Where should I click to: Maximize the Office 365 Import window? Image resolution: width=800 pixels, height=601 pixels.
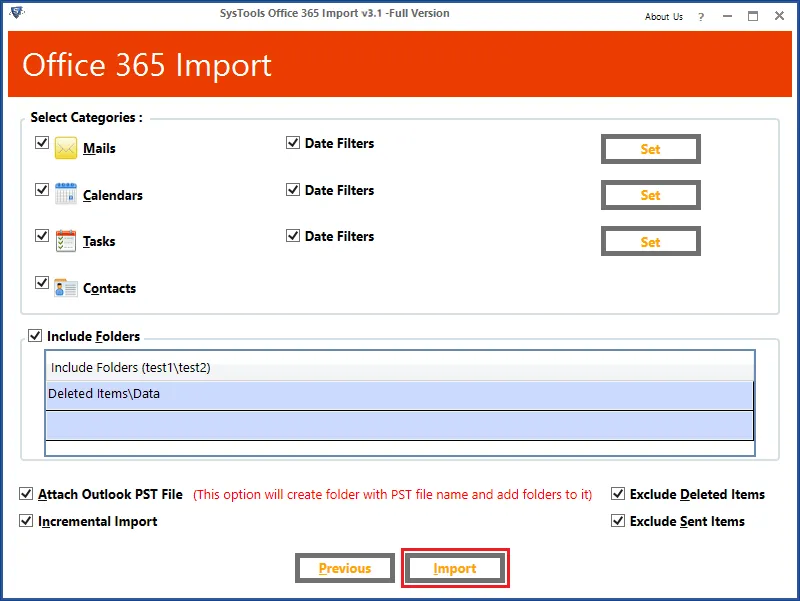pyautogui.click(x=753, y=16)
